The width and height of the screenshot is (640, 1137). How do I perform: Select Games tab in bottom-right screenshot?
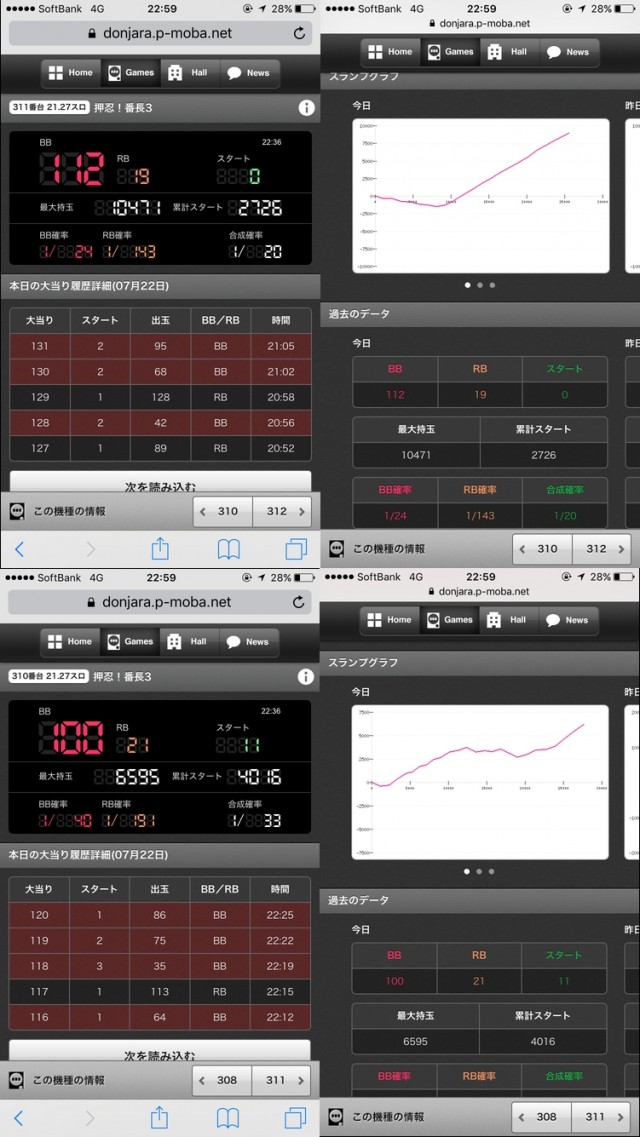(448, 620)
